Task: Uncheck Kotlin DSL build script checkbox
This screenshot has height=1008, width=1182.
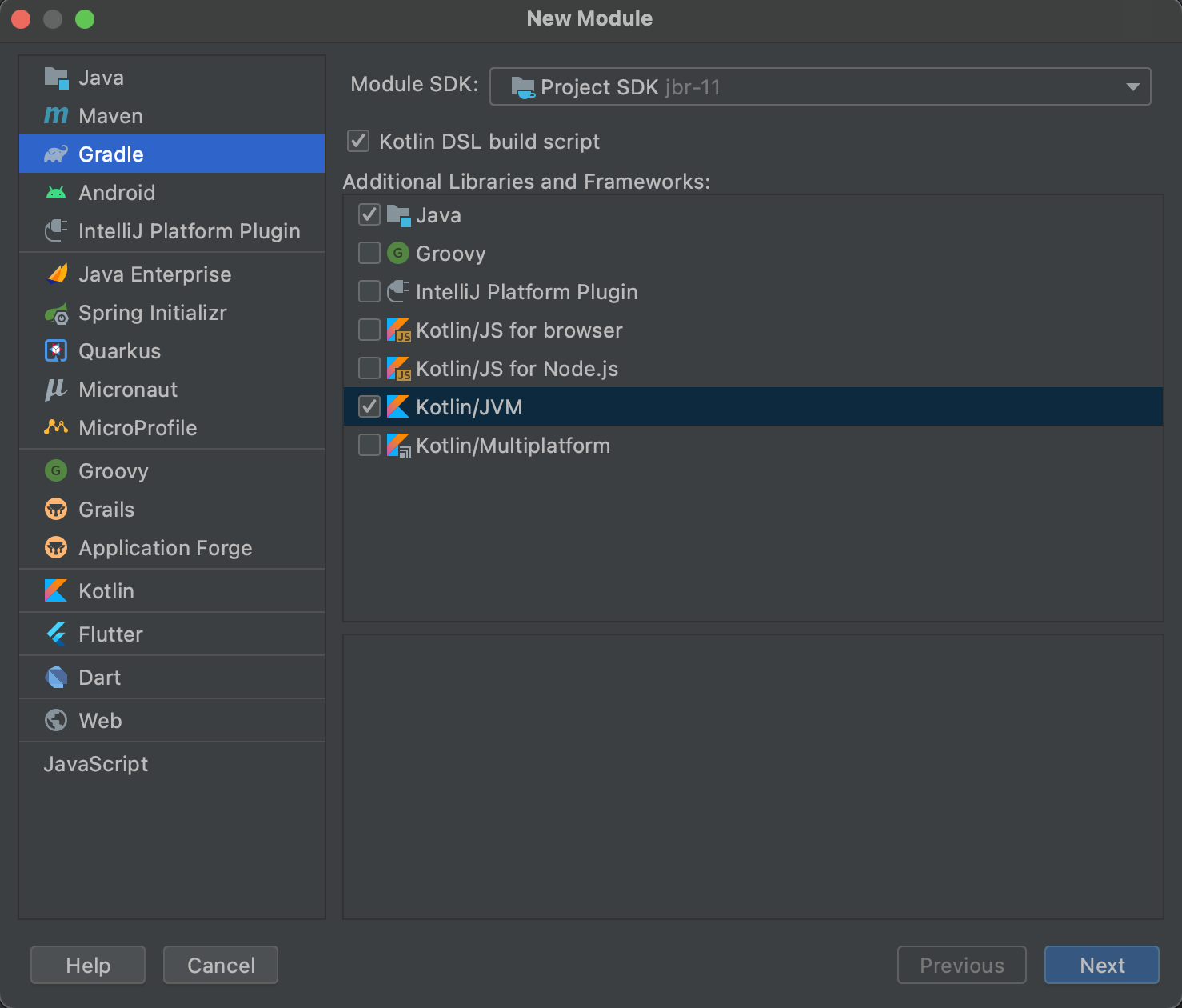Action: (358, 142)
